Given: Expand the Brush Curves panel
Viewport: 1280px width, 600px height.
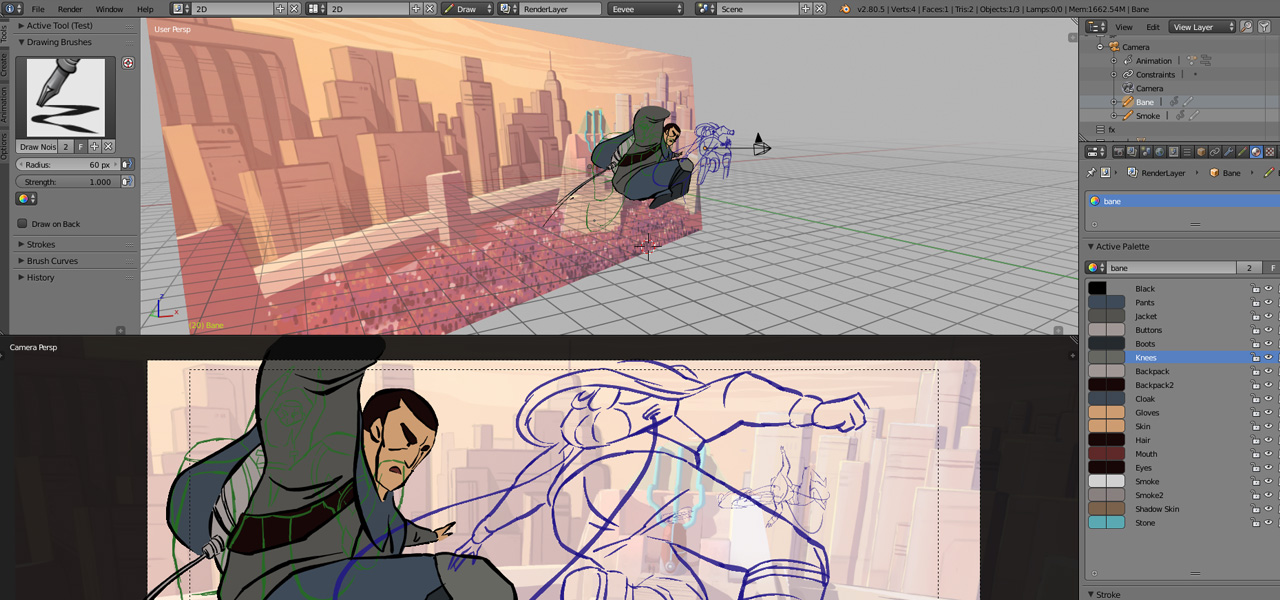Looking at the screenshot, I should tap(52, 261).
